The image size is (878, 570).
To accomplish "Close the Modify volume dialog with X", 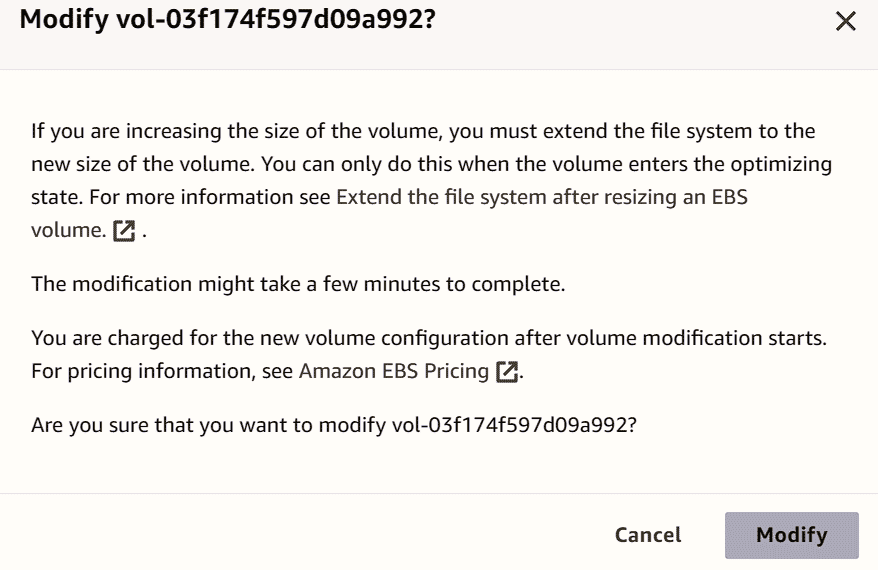I will coord(845,22).
